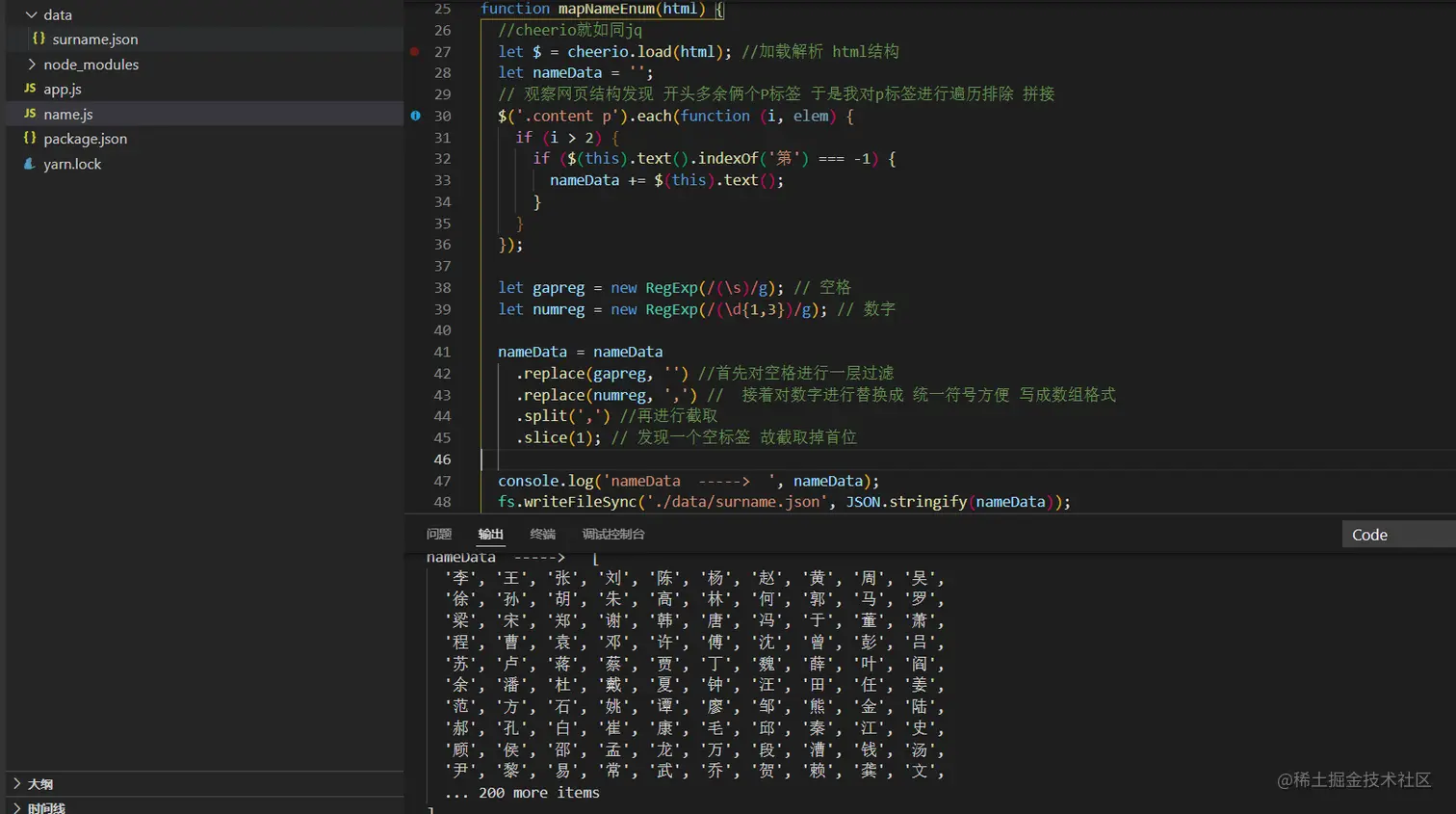Click the blue marker dot at line 30
Image resolution: width=1456 pixels, height=814 pixels.
point(415,116)
